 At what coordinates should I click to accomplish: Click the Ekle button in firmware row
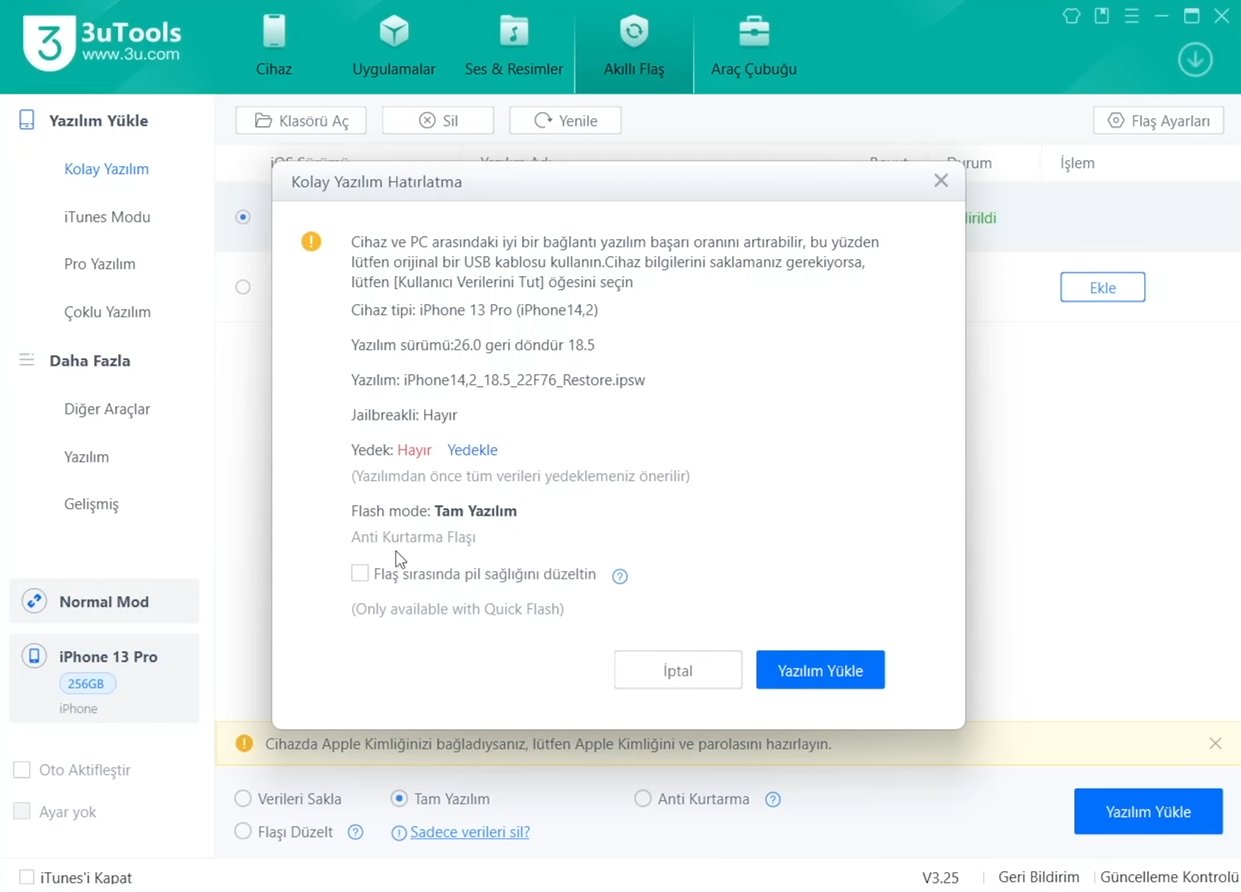[1102, 288]
